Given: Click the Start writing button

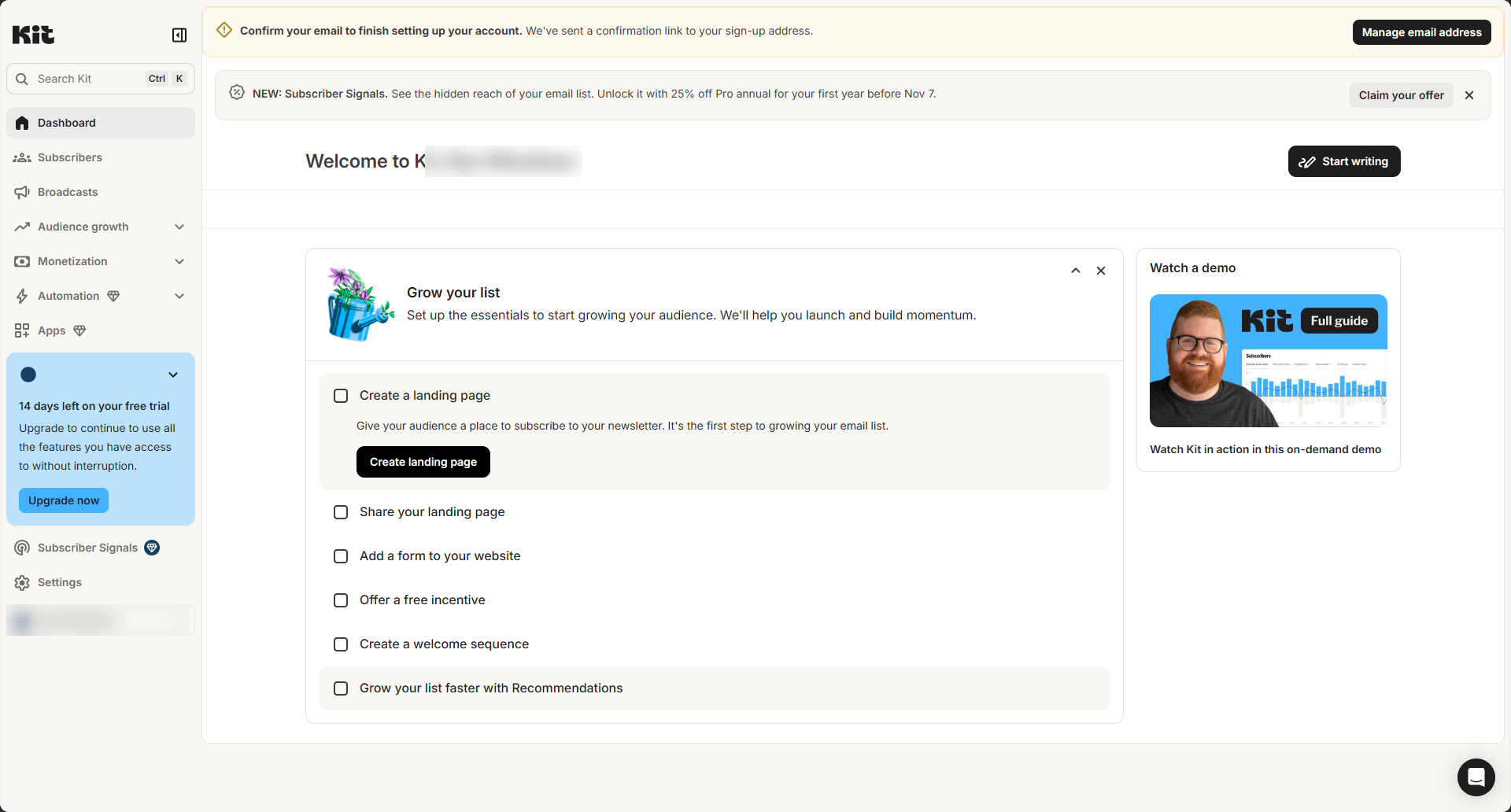Looking at the screenshot, I should pyautogui.click(x=1344, y=161).
